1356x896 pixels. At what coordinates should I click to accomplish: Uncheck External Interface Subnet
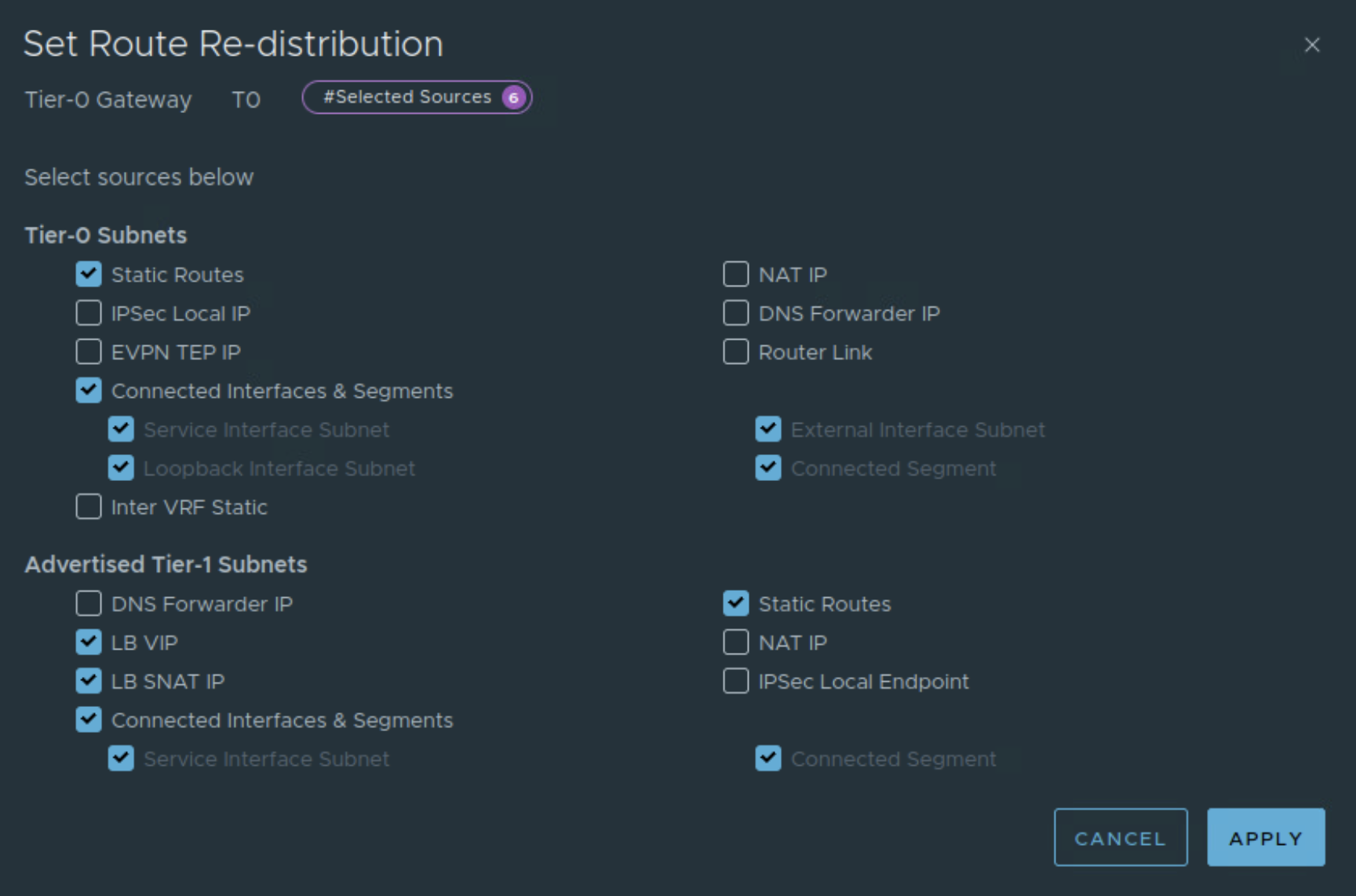click(x=768, y=429)
